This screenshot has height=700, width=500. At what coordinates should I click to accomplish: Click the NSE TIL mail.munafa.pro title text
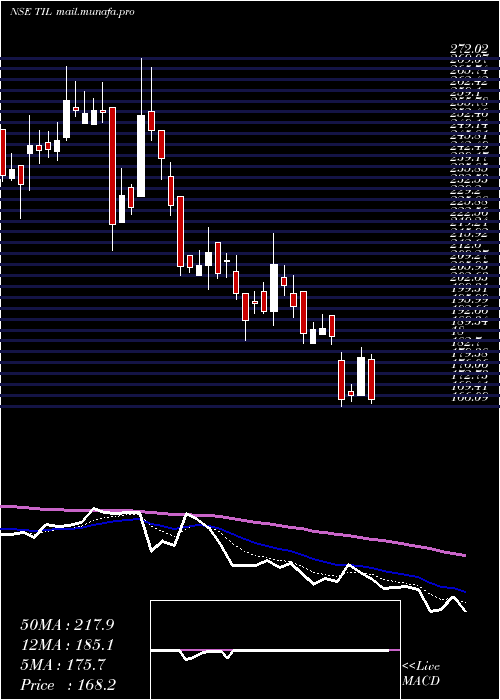(x=72, y=12)
